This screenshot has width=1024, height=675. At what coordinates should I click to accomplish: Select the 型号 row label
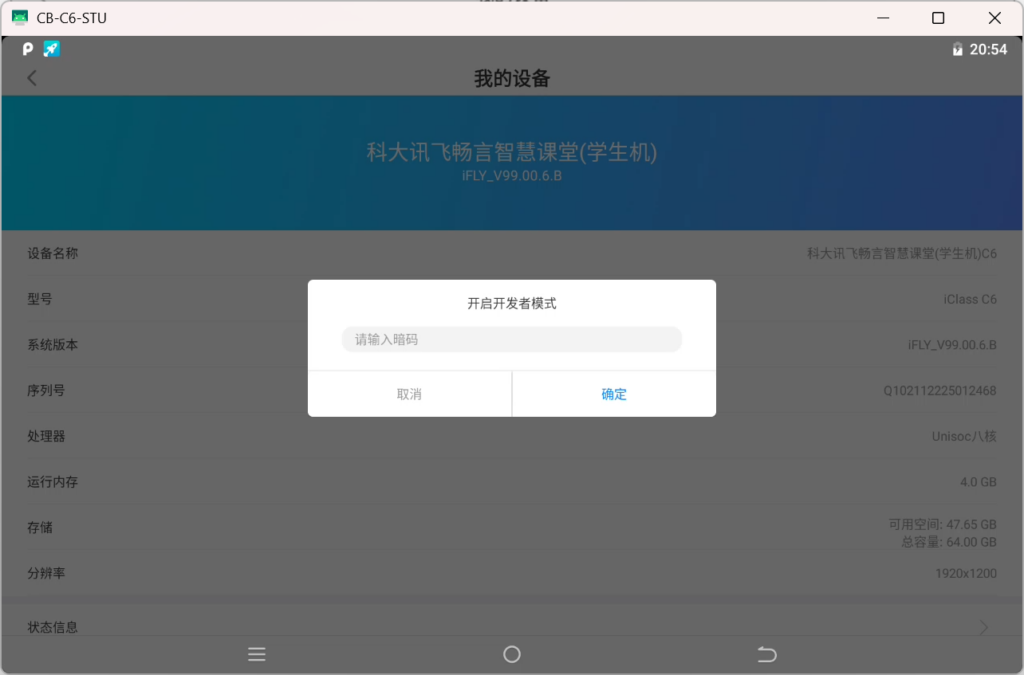pos(40,299)
